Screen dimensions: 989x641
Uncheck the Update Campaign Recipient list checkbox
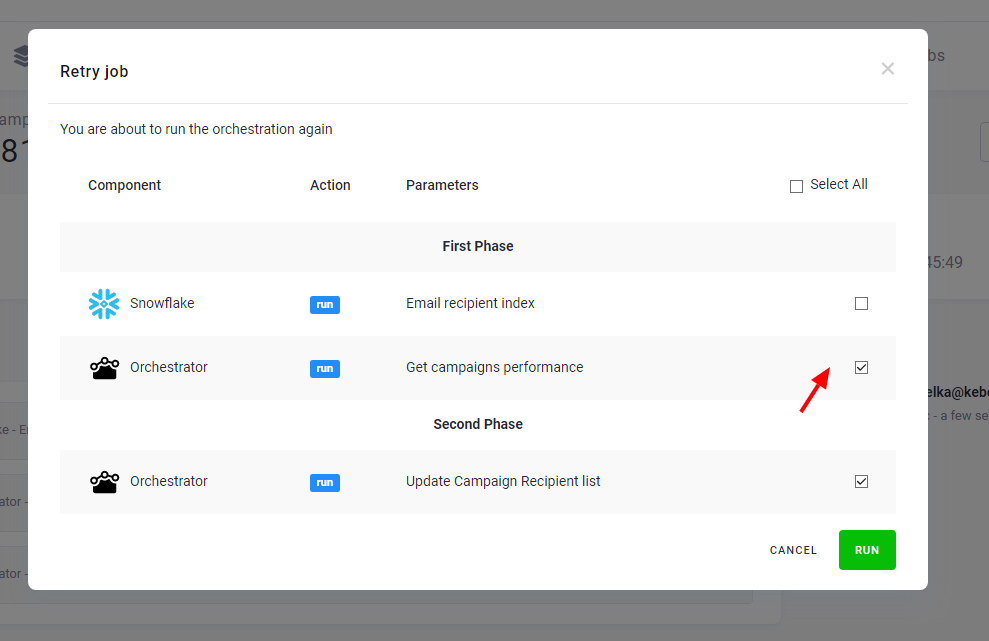pyautogui.click(x=861, y=481)
